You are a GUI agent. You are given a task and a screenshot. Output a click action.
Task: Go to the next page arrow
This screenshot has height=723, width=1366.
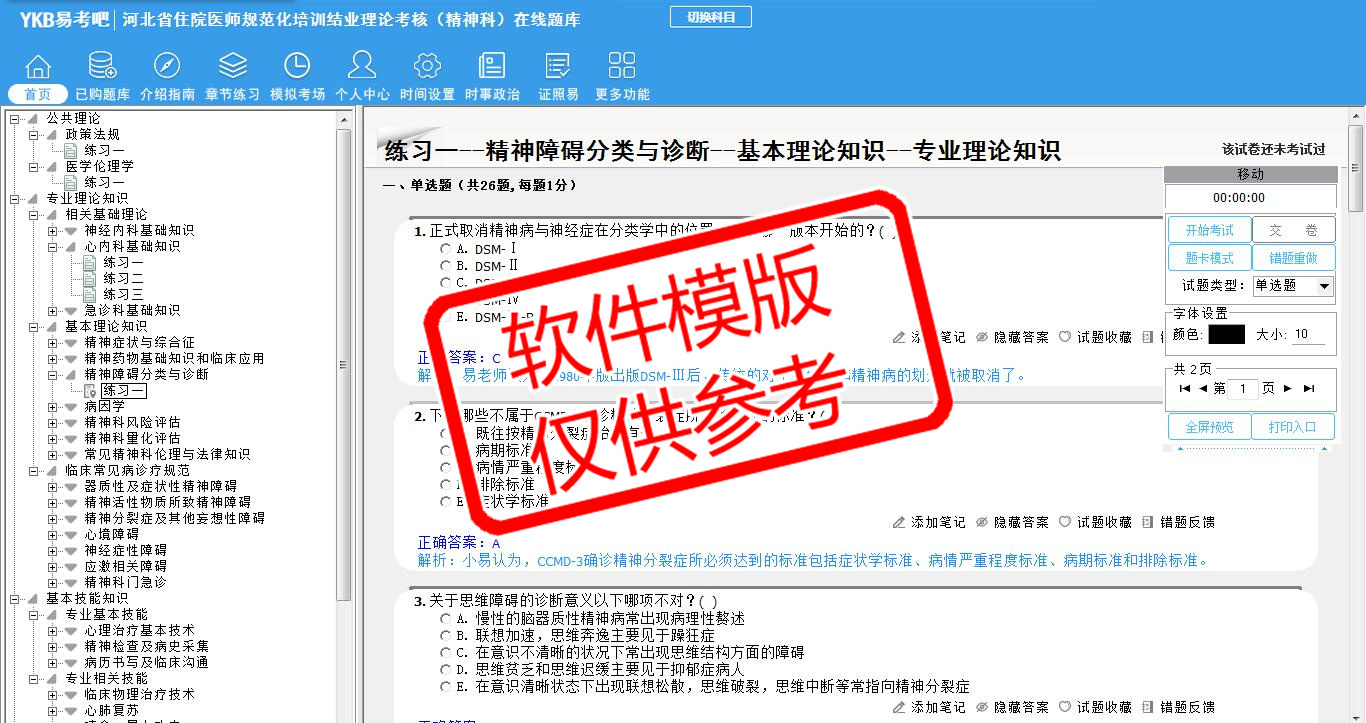click(1288, 389)
